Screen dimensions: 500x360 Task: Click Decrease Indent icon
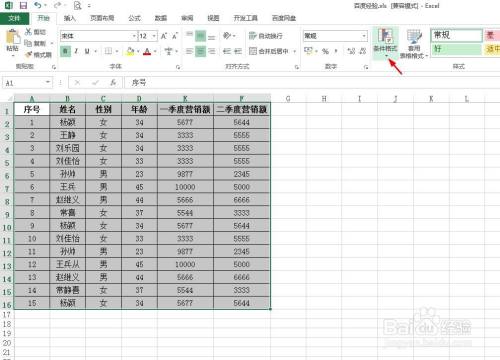click(x=227, y=51)
